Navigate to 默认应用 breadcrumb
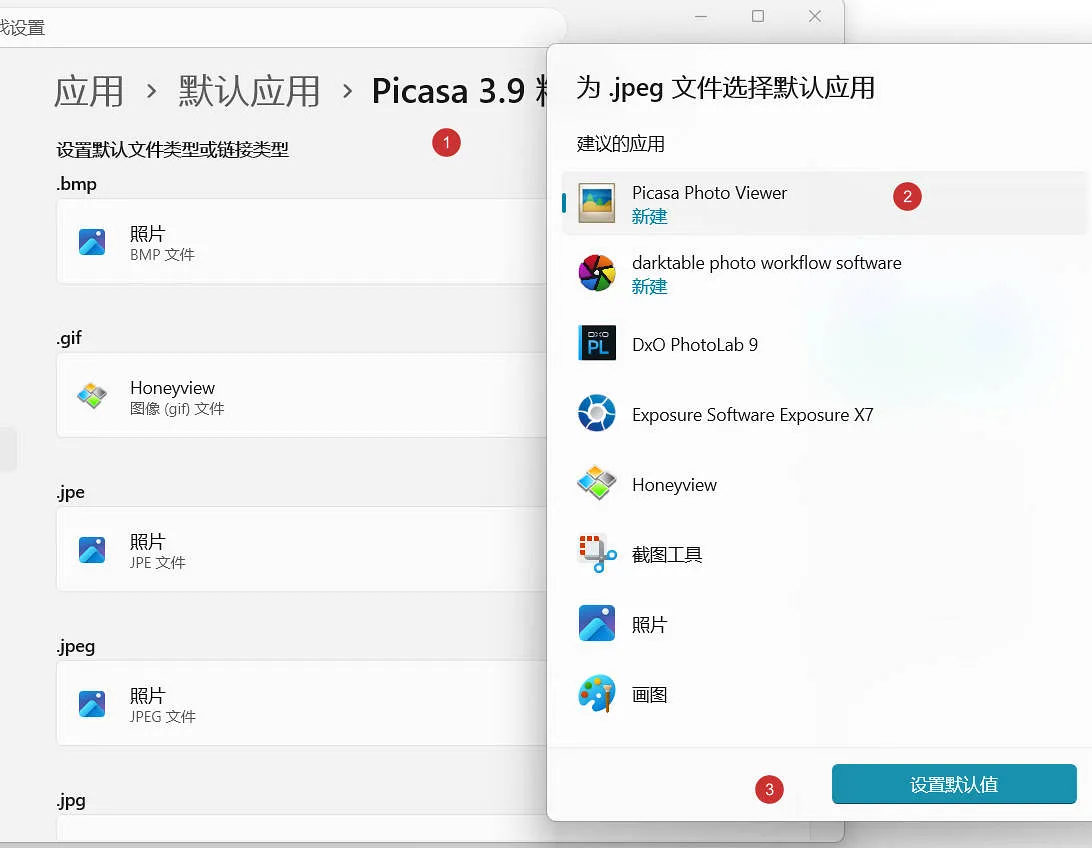This screenshot has height=848, width=1092. (x=249, y=91)
